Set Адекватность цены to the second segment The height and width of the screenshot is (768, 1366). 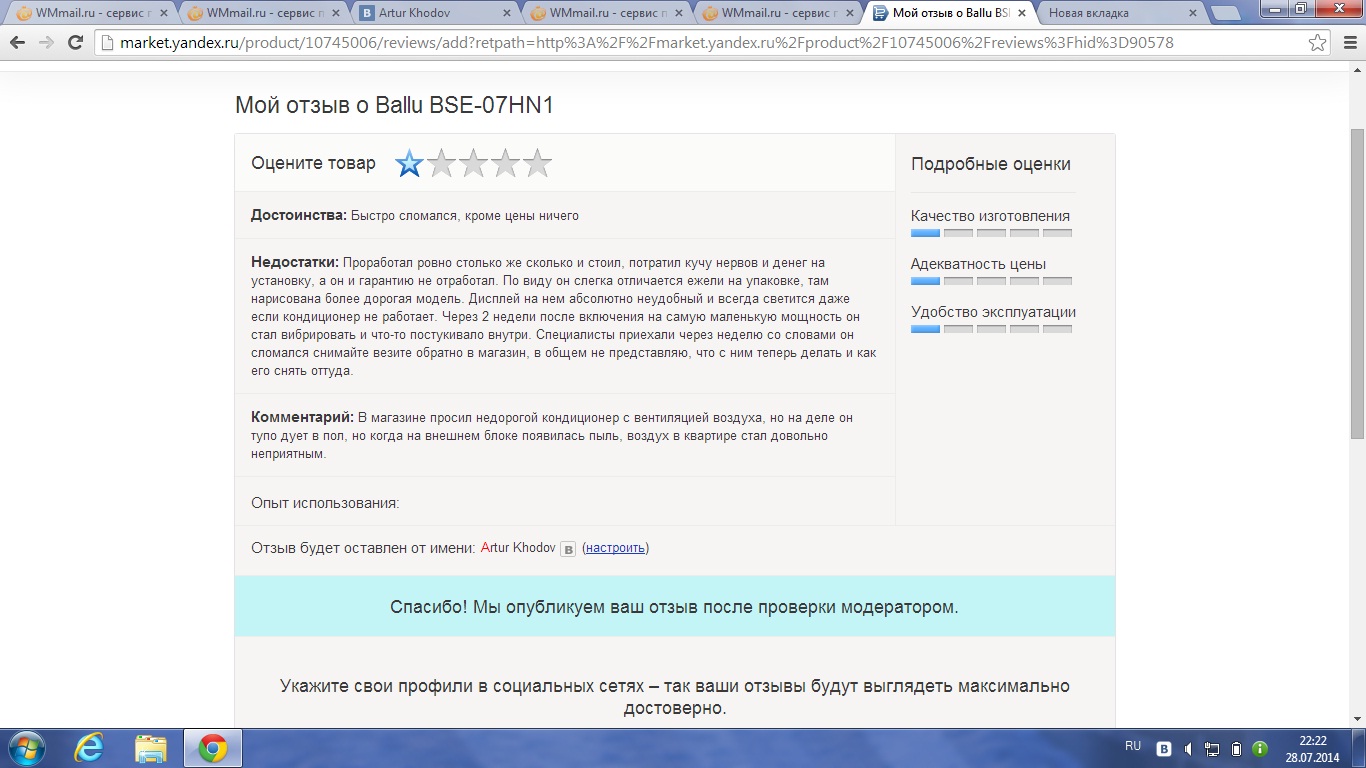(x=958, y=281)
